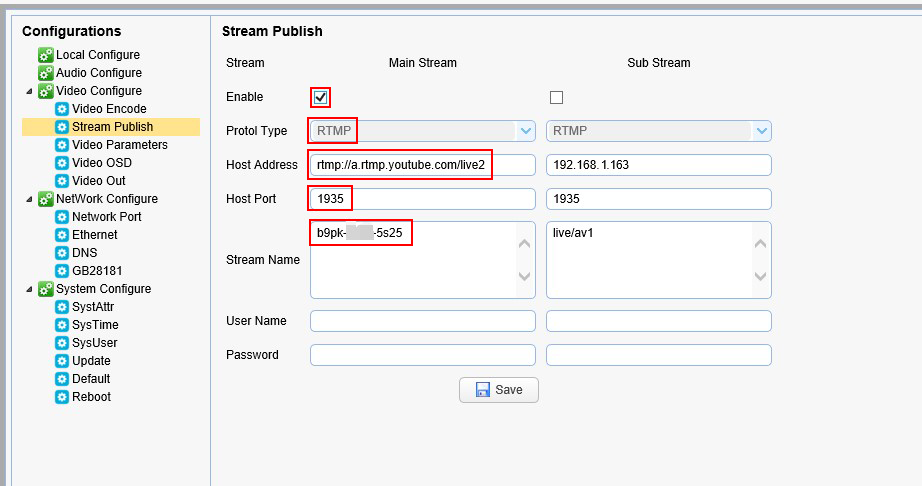Image resolution: width=922 pixels, height=486 pixels.
Task: Open Main Stream Protol Type dropdown
Action: tap(526, 131)
